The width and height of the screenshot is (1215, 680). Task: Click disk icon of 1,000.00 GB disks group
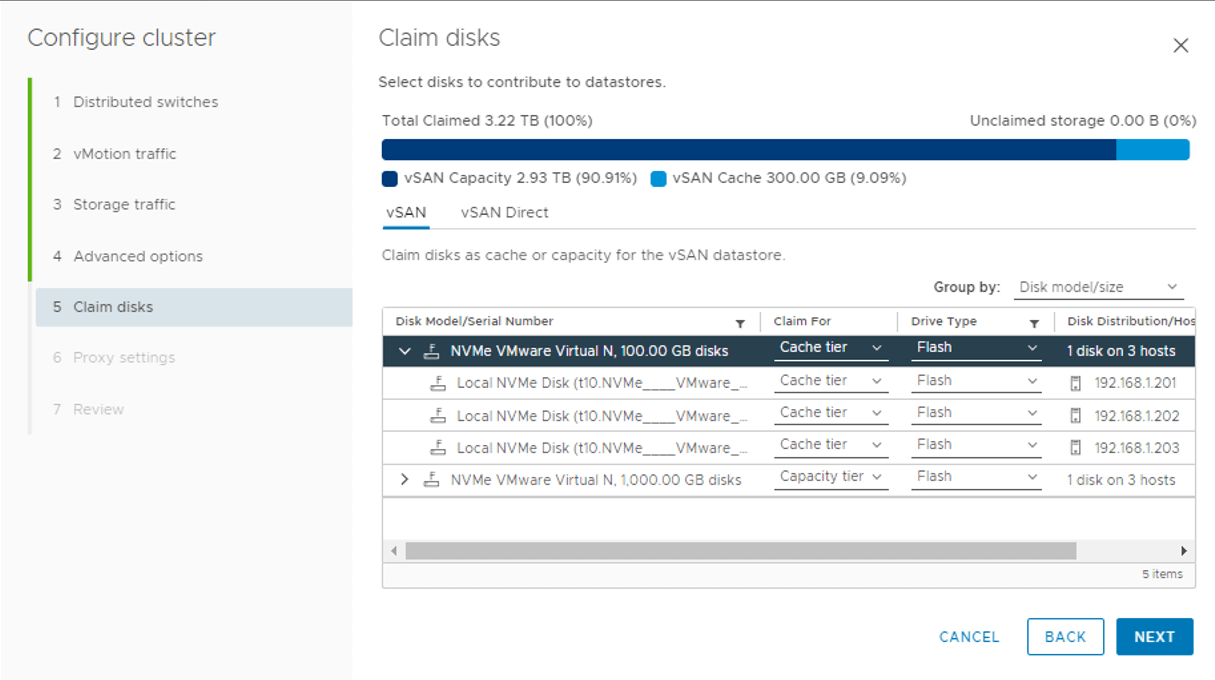(431, 479)
